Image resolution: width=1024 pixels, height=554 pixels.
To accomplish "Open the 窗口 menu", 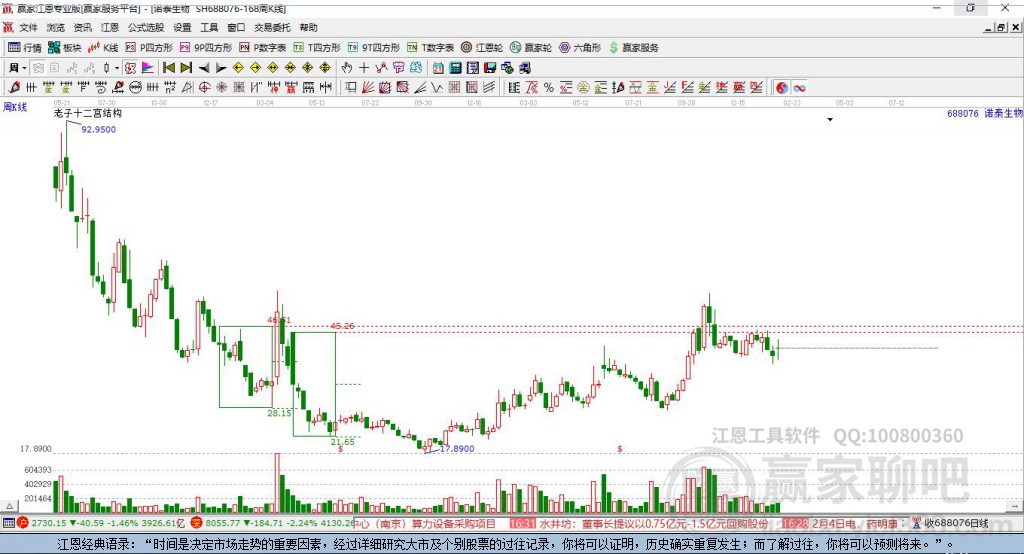I will 236,27.
